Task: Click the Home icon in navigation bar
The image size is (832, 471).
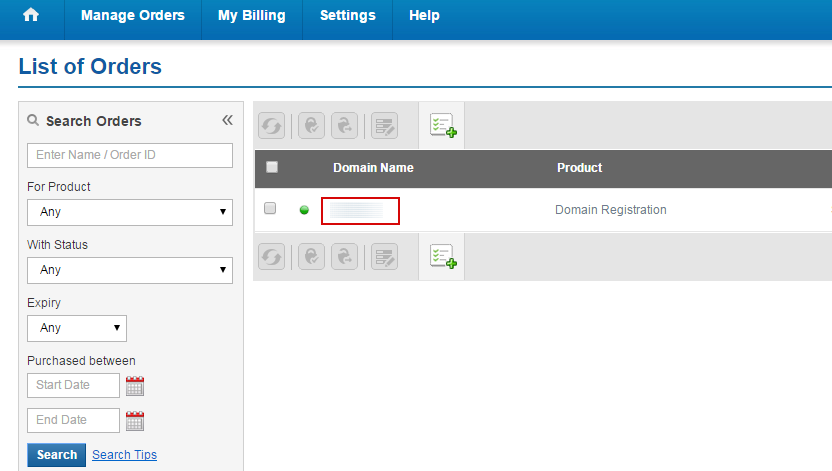Action: 31,16
